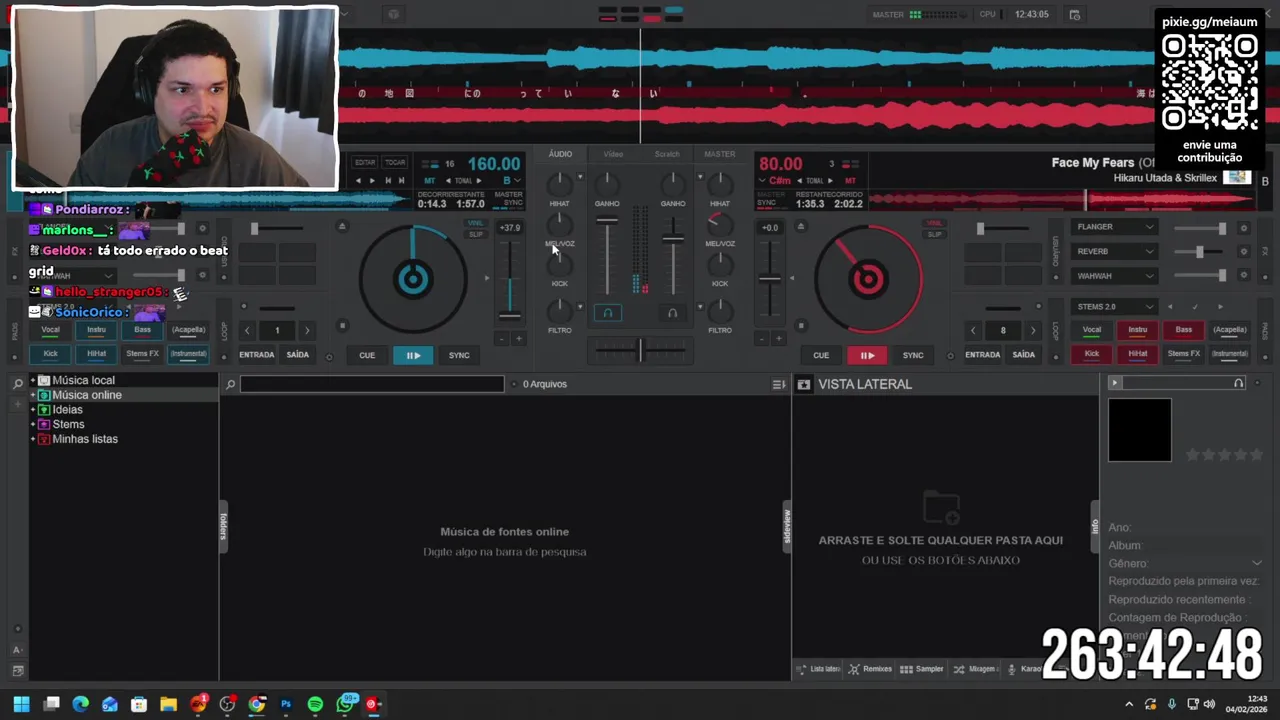Switch to the Video mixer tab
The width and height of the screenshot is (1280, 720).
[613, 154]
